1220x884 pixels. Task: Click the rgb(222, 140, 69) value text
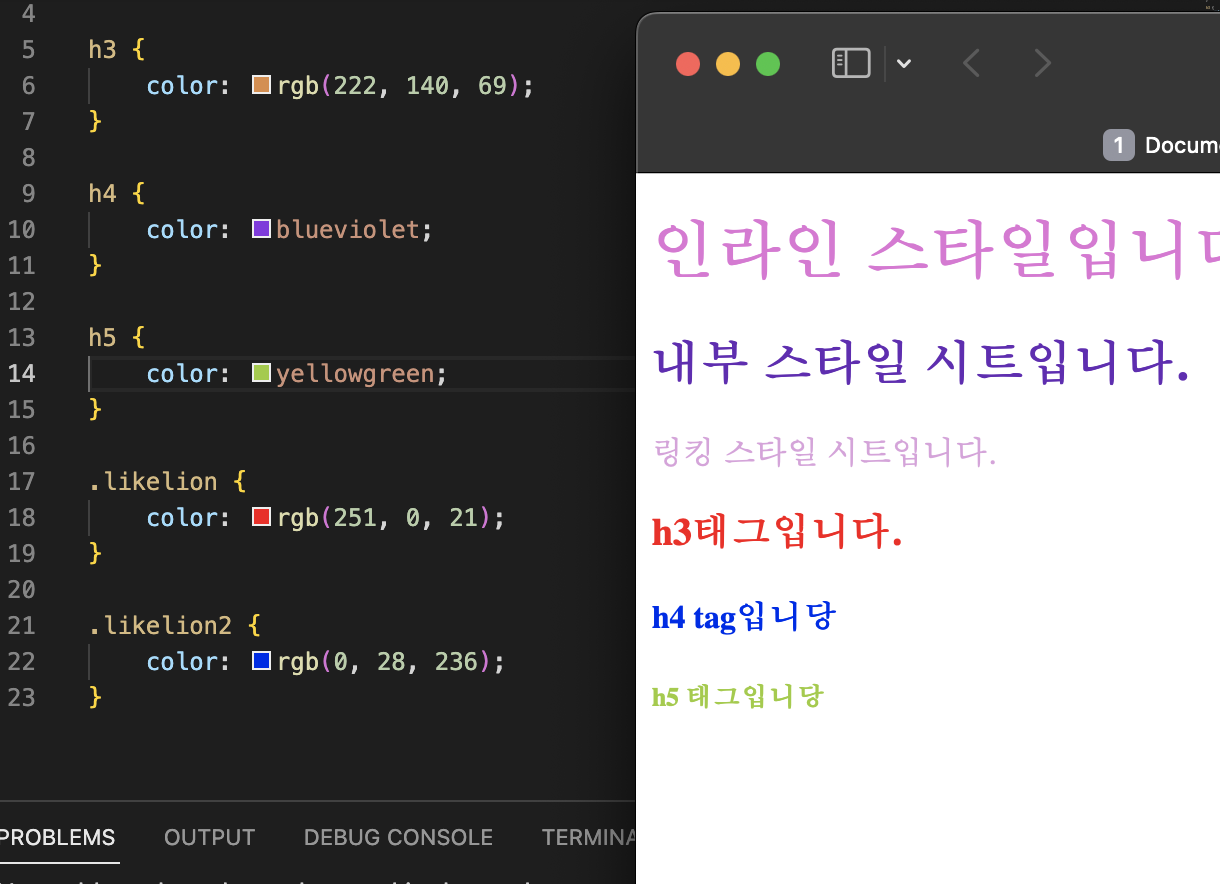399,86
